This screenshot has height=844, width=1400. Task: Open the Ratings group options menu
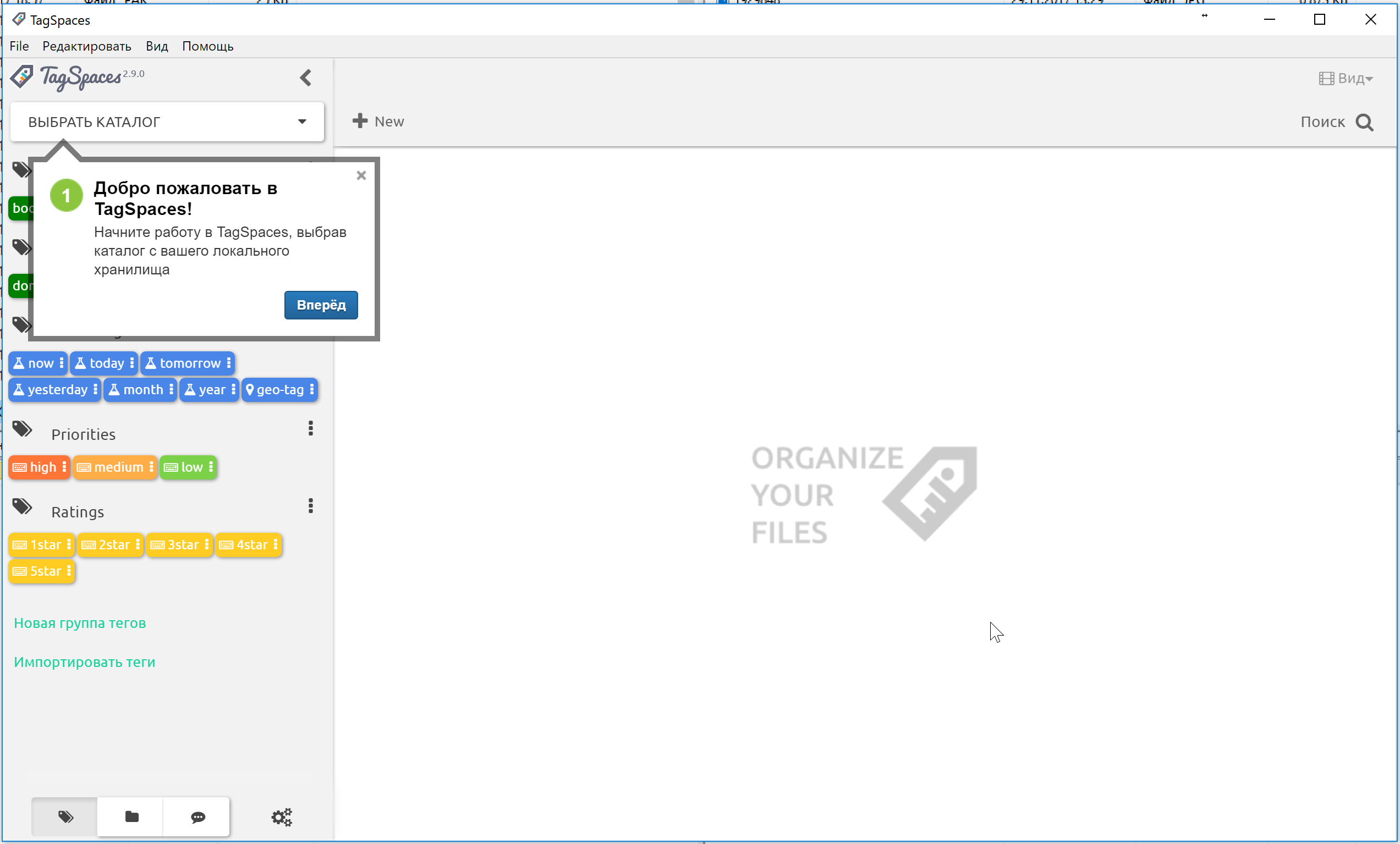pyautogui.click(x=311, y=506)
